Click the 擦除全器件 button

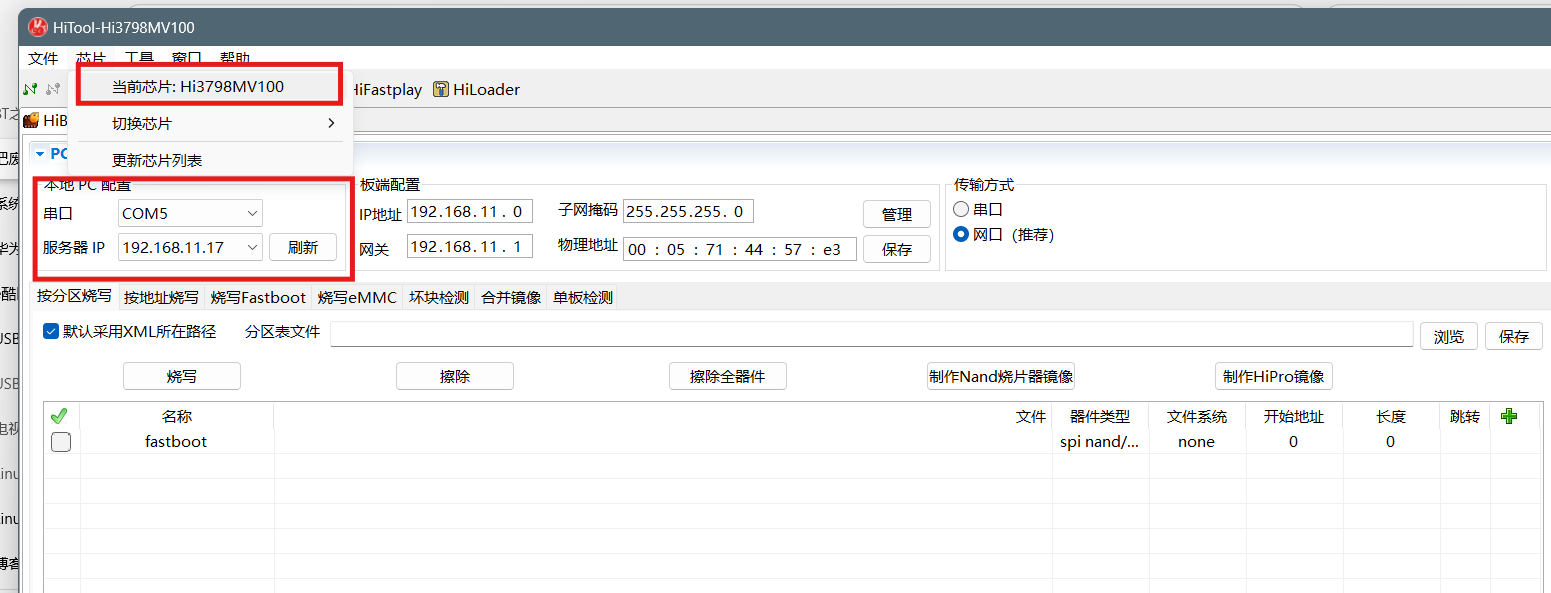[727, 377]
